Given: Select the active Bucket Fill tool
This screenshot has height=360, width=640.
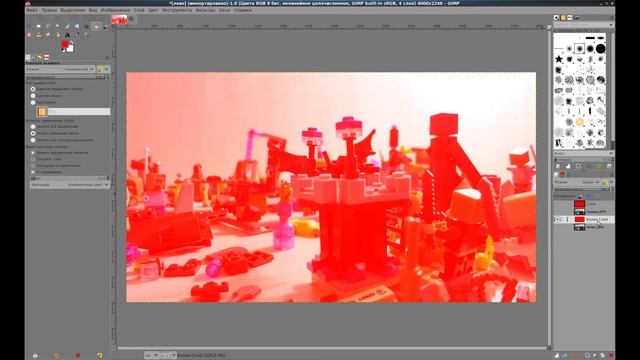Looking at the screenshot, I should pos(96,26).
